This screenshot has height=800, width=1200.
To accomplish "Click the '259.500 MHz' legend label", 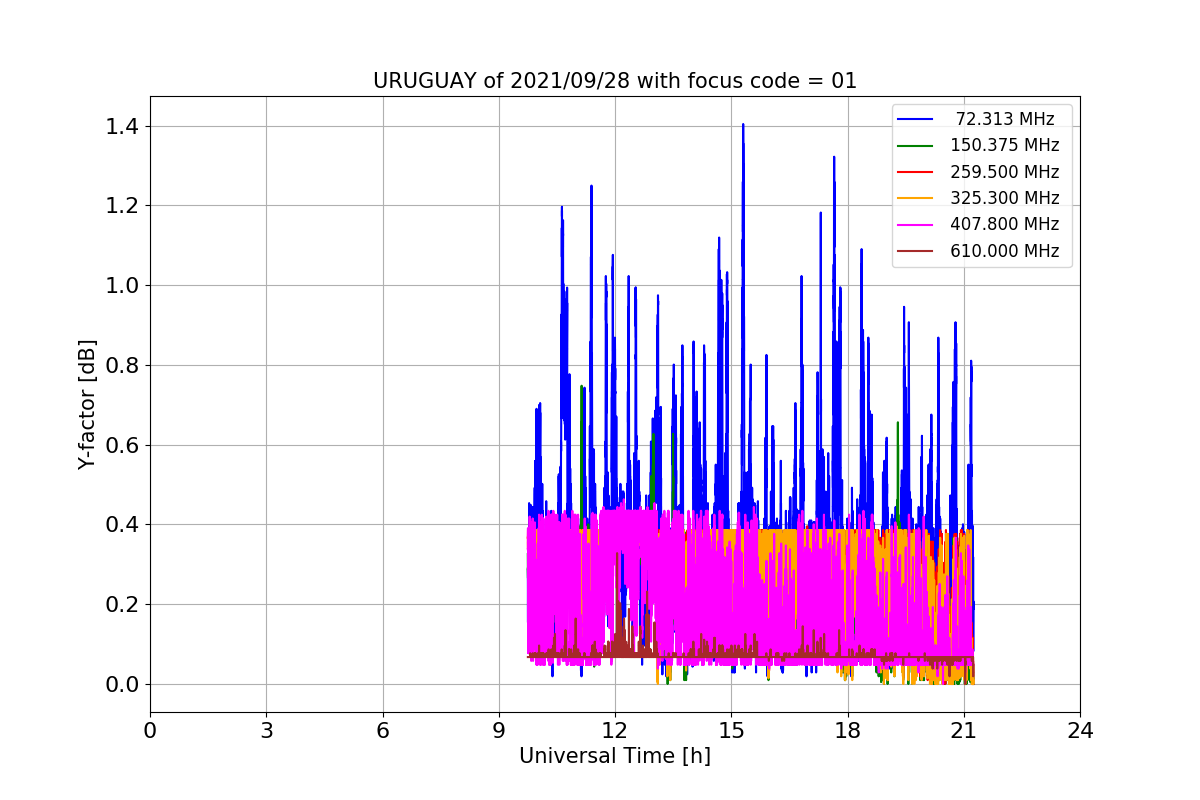I will coord(1005,172).
